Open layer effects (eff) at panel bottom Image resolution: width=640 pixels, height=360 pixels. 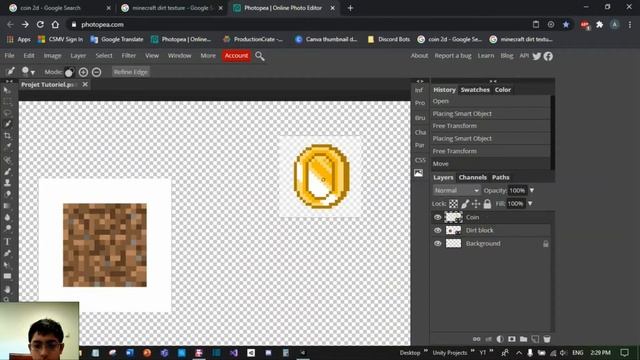pos(488,339)
